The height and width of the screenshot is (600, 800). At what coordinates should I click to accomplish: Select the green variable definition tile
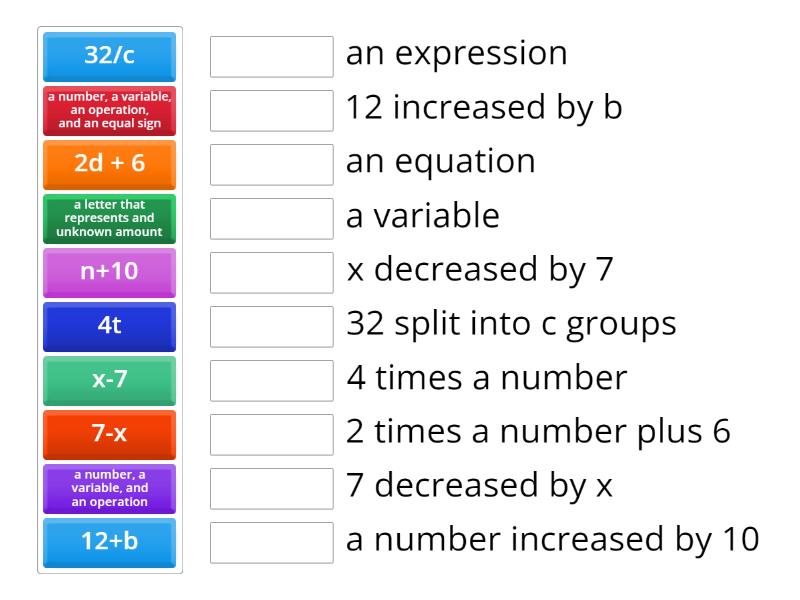(x=108, y=218)
